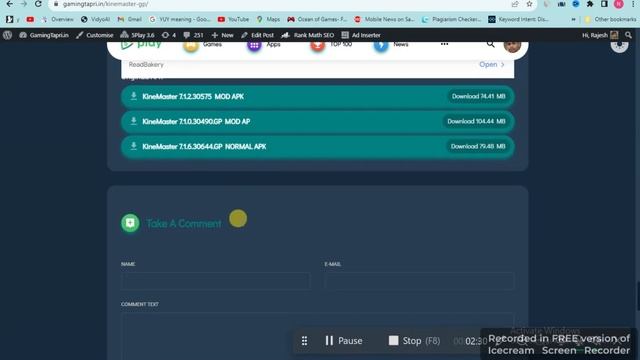Open the Maps bookmark

point(268,19)
